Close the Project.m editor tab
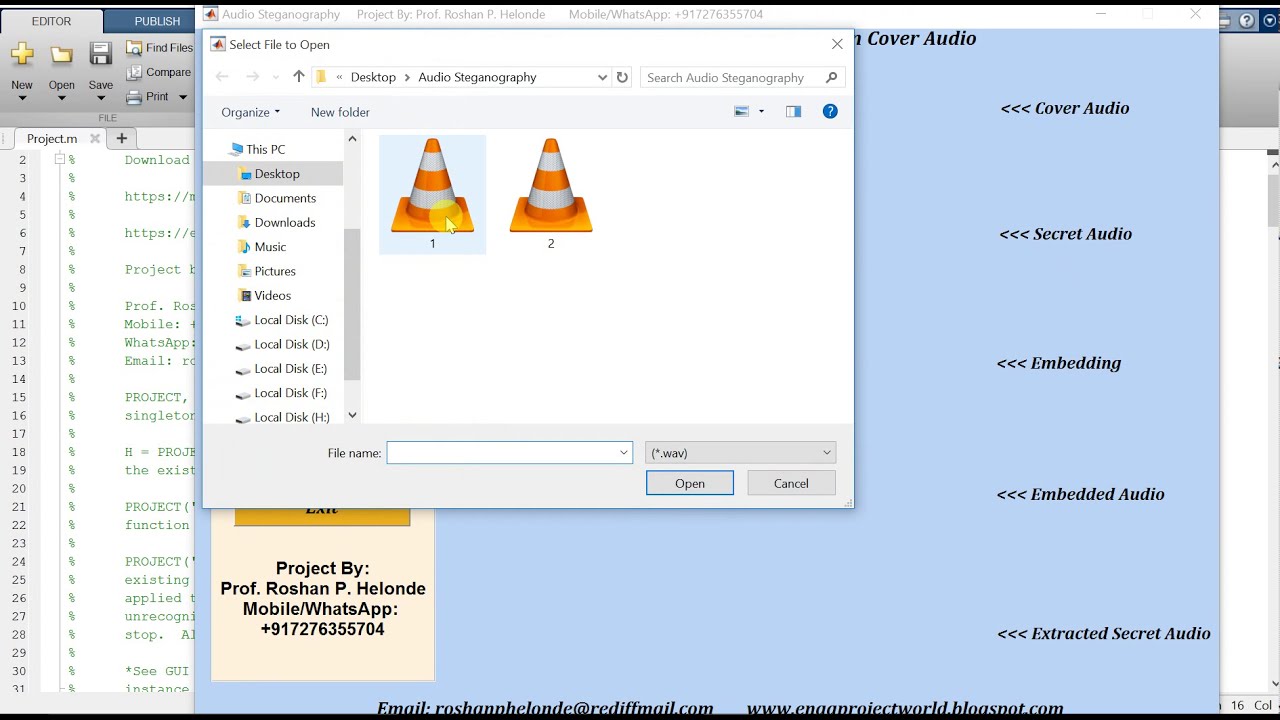 pyautogui.click(x=95, y=139)
